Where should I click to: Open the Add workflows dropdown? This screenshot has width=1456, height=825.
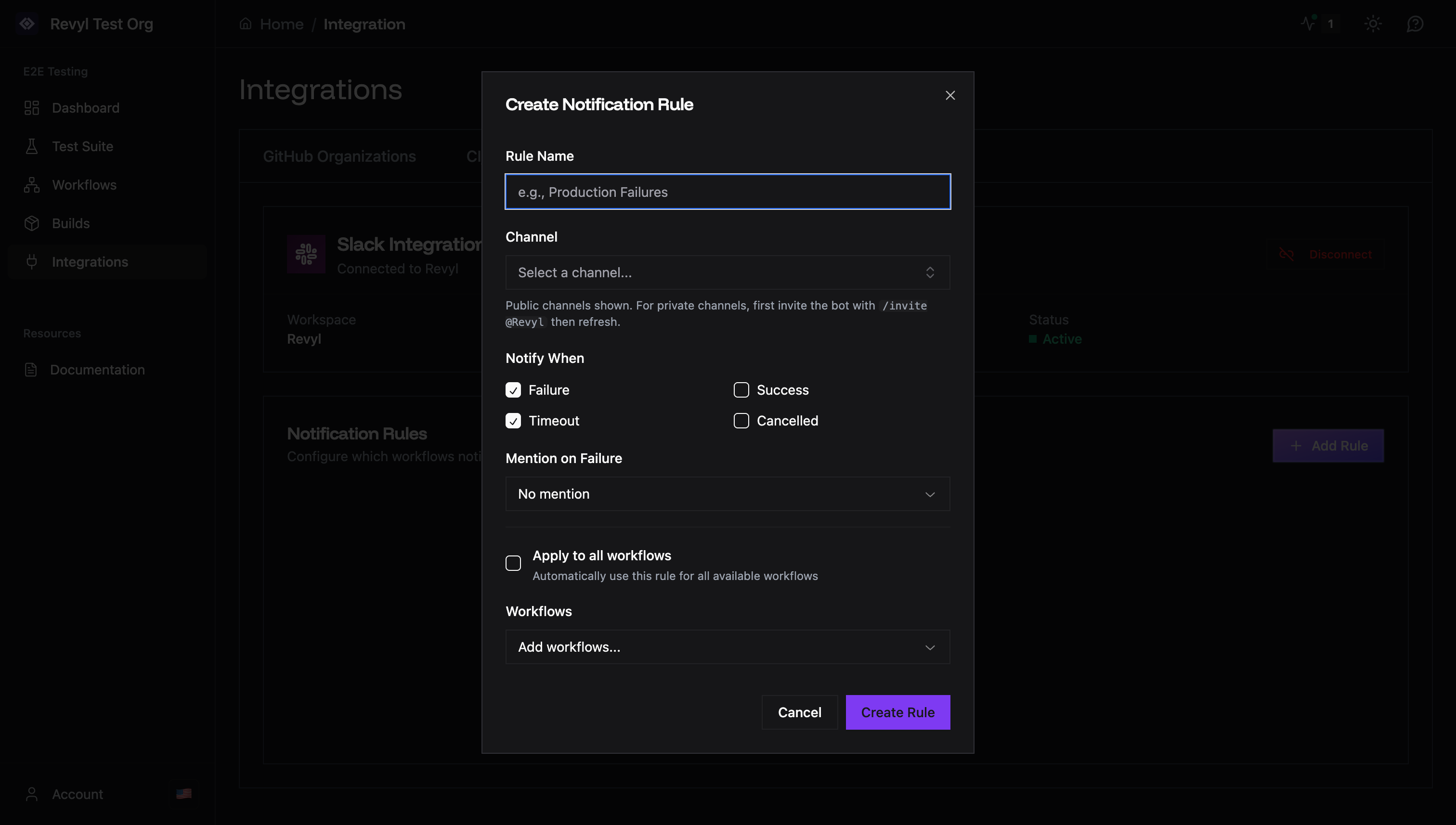[x=727, y=646]
